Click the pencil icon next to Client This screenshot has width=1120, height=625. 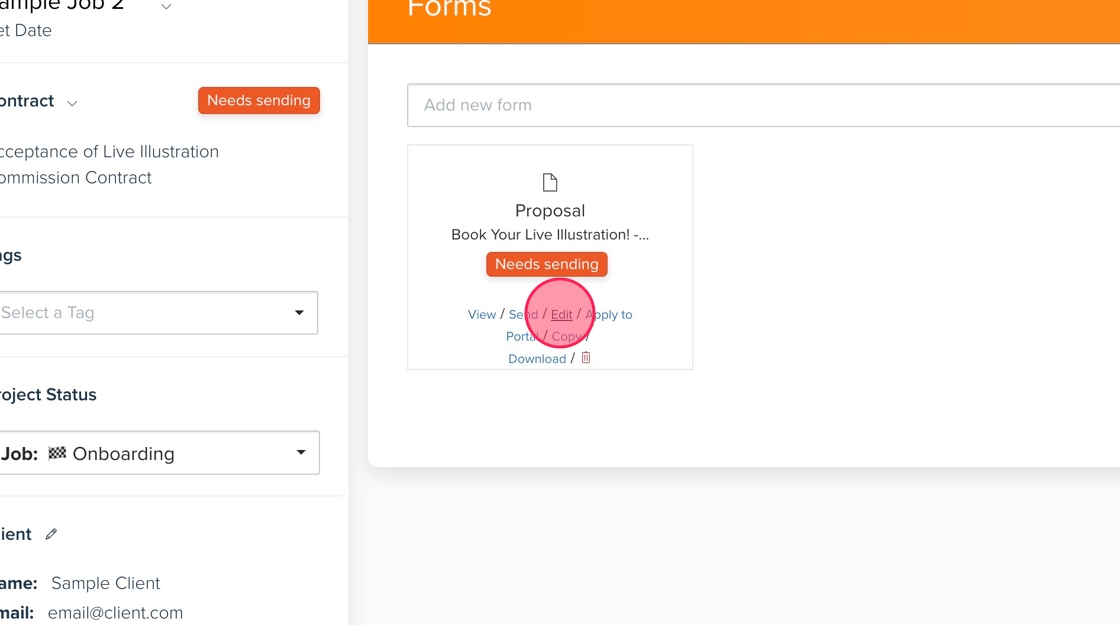(x=52, y=534)
